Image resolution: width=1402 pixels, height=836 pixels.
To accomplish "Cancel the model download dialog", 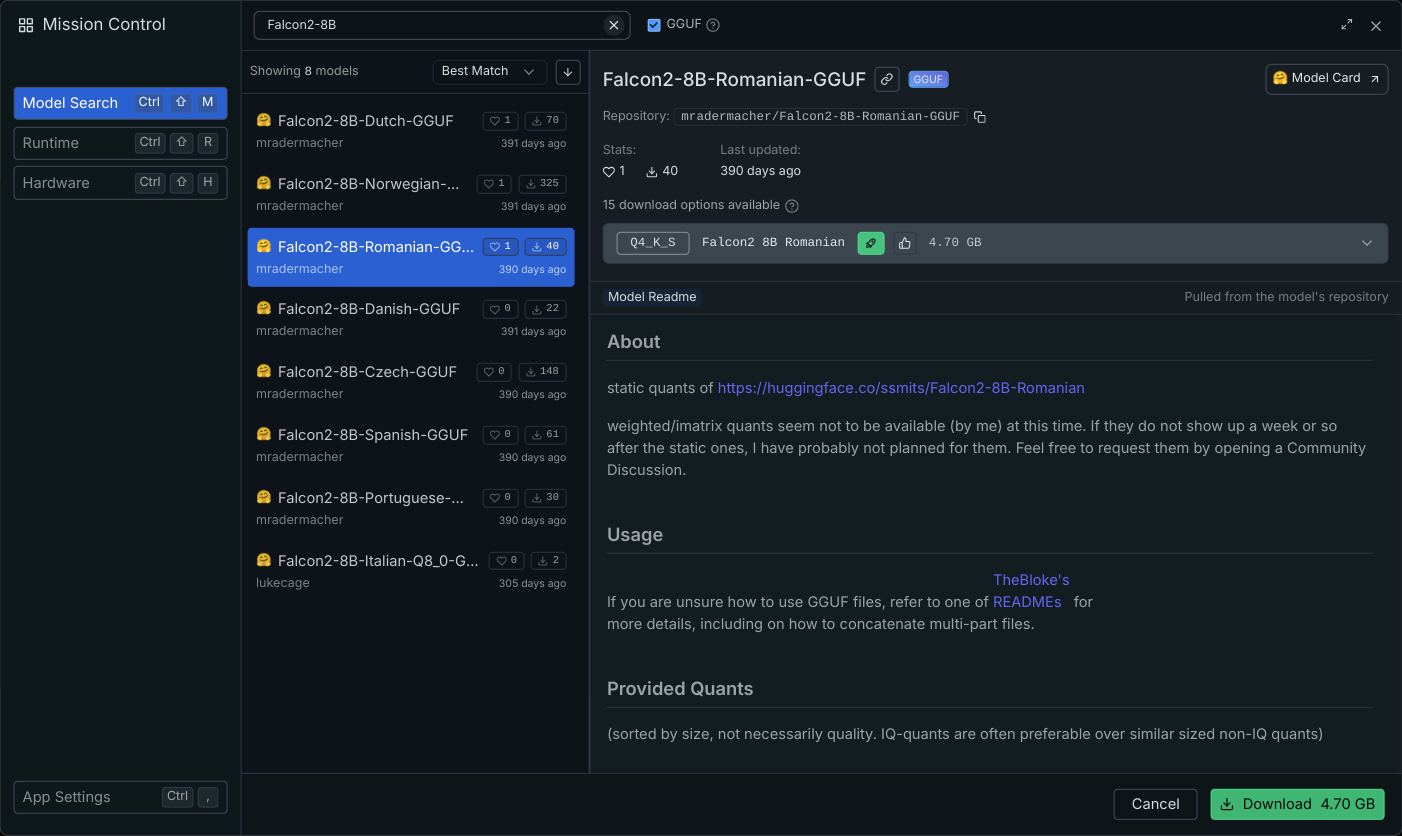I will pyautogui.click(x=1155, y=804).
